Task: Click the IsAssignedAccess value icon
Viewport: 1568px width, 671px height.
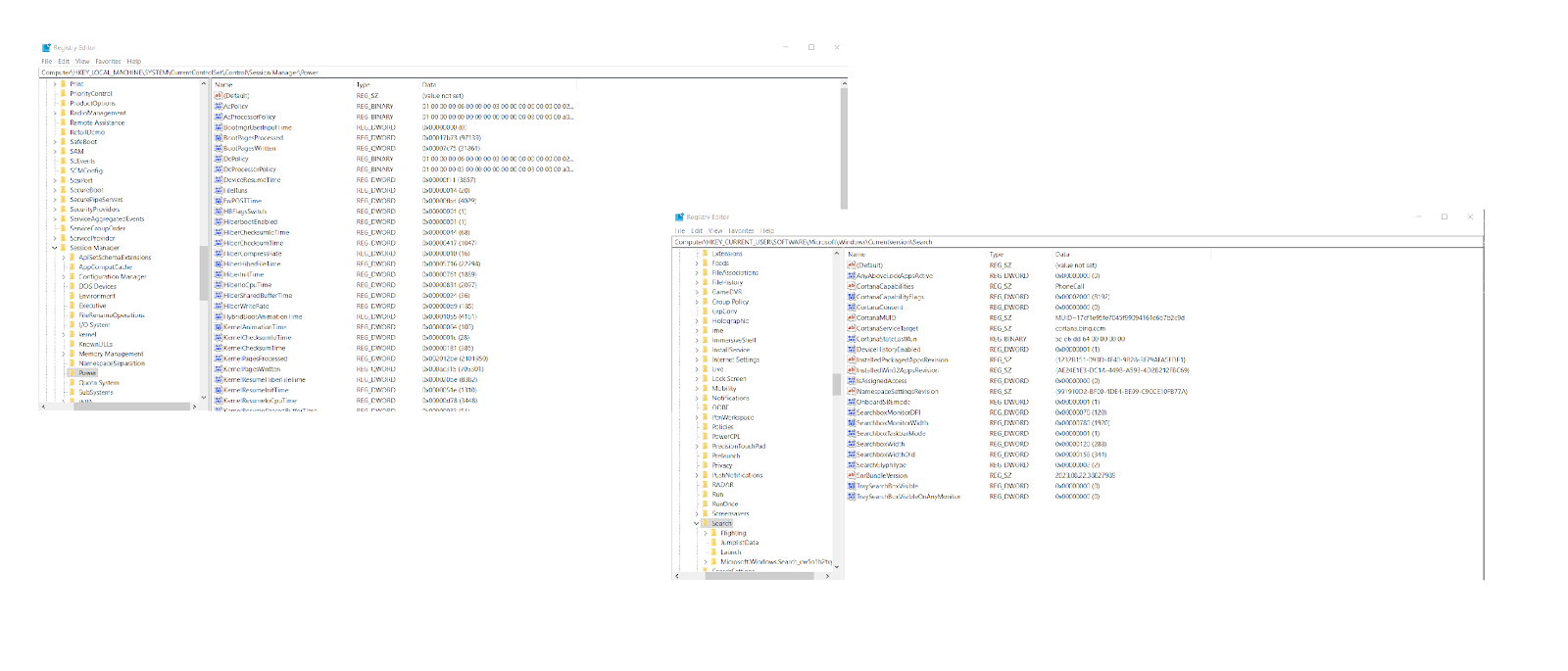Action: point(852,381)
